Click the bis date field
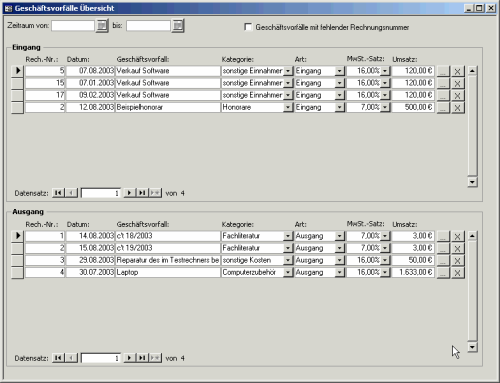The image size is (500, 383). click(148, 26)
